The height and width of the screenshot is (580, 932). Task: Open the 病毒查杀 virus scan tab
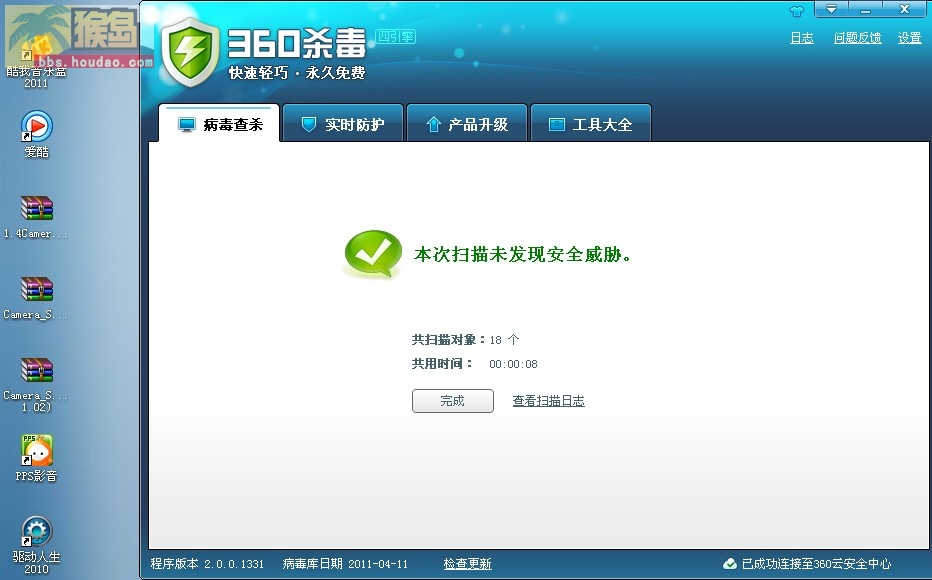(x=219, y=124)
